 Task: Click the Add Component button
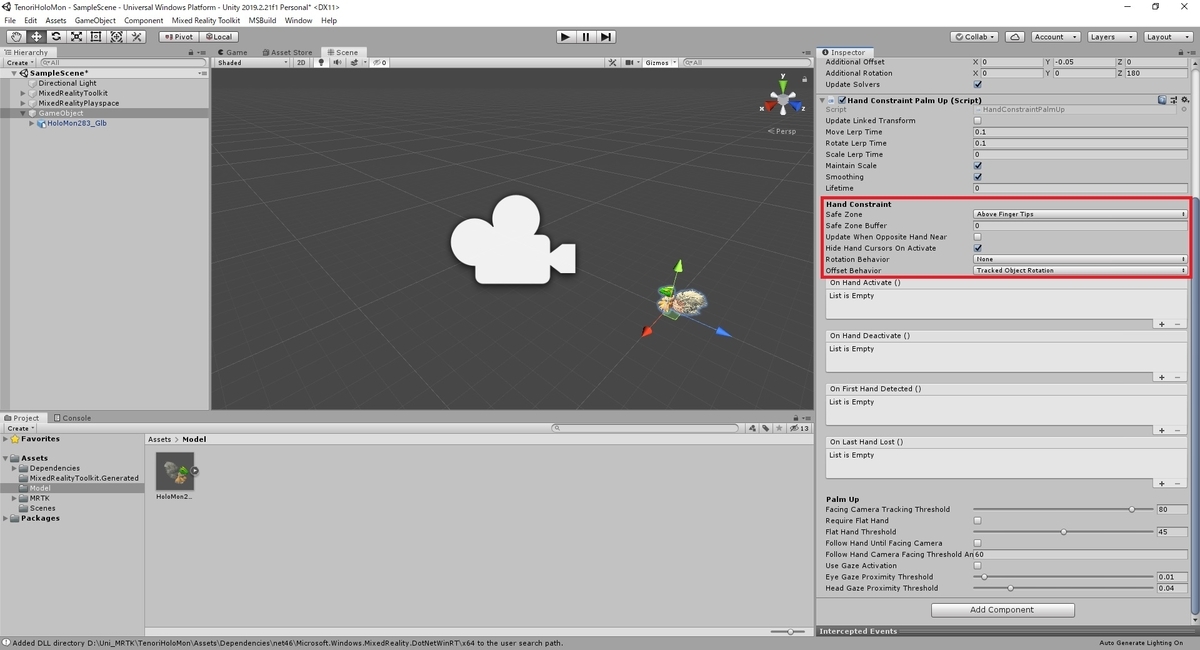pos(1003,609)
